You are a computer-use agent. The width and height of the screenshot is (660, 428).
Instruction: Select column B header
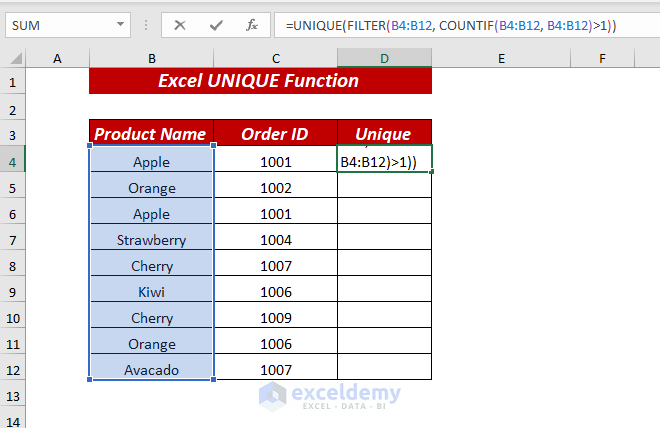pyautogui.click(x=152, y=58)
